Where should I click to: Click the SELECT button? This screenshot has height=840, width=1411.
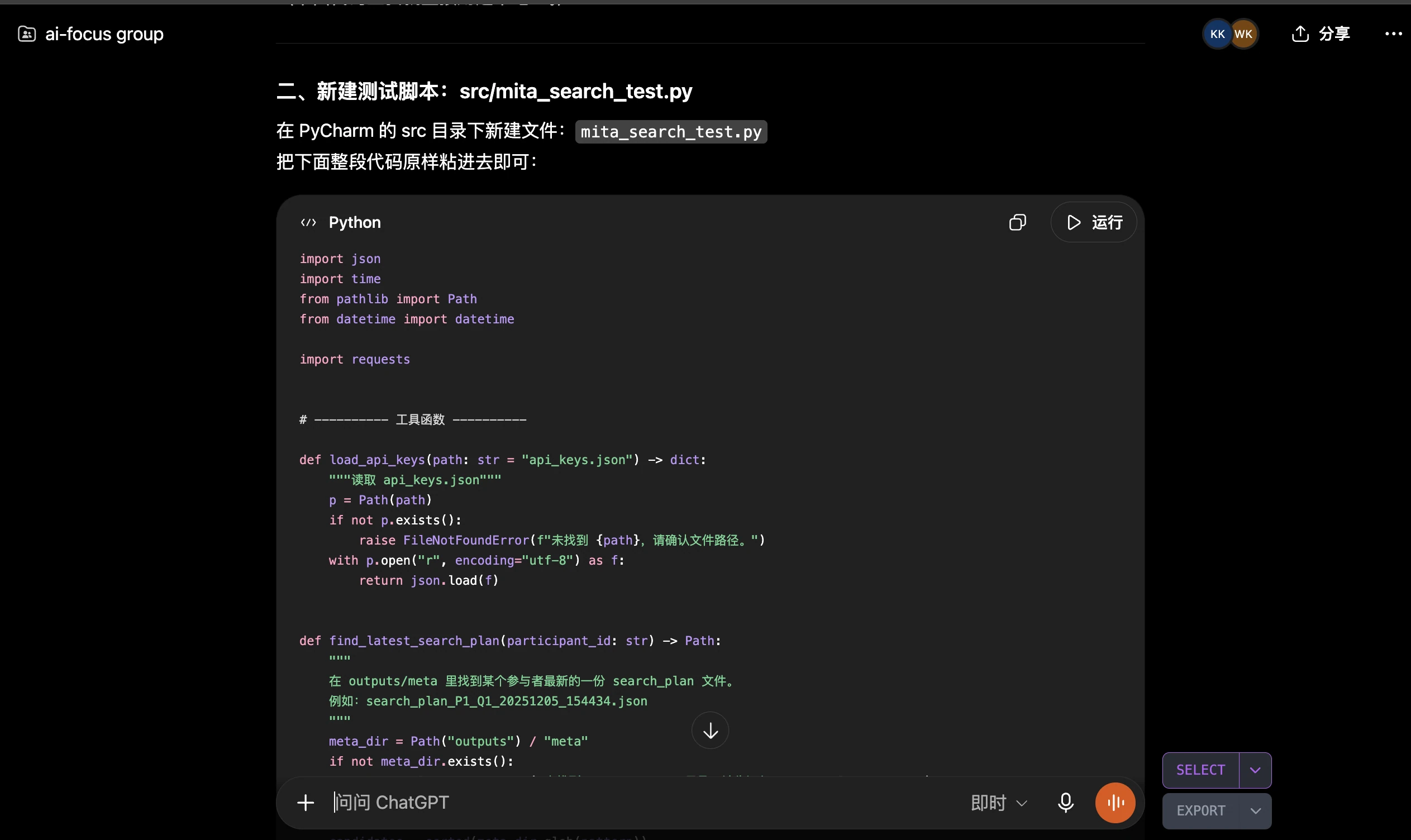point(1200,770)
